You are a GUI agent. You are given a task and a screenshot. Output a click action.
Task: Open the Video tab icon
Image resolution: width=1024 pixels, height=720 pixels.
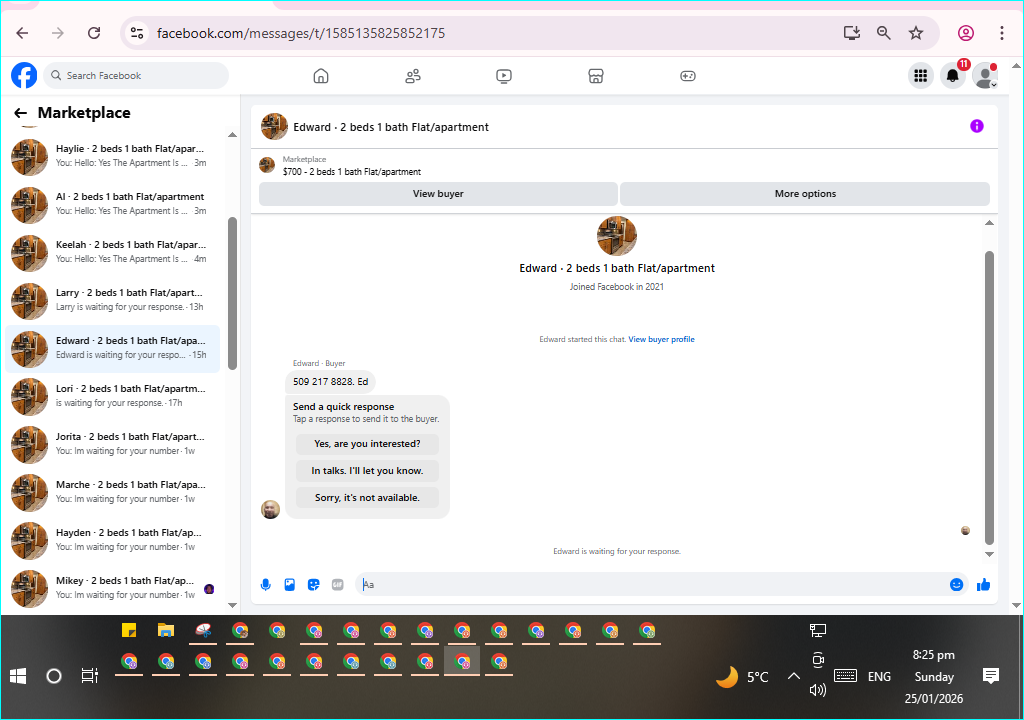pos(504,76)
